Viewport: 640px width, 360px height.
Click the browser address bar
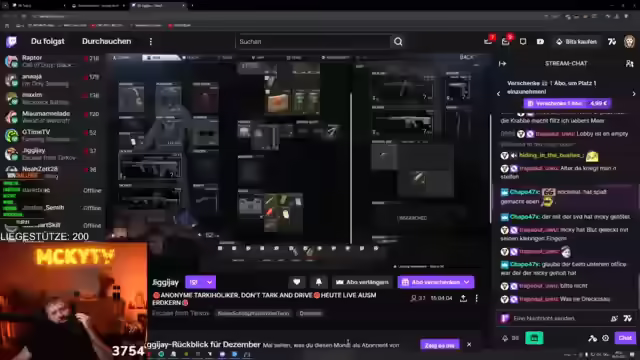(x=286, y=16)
